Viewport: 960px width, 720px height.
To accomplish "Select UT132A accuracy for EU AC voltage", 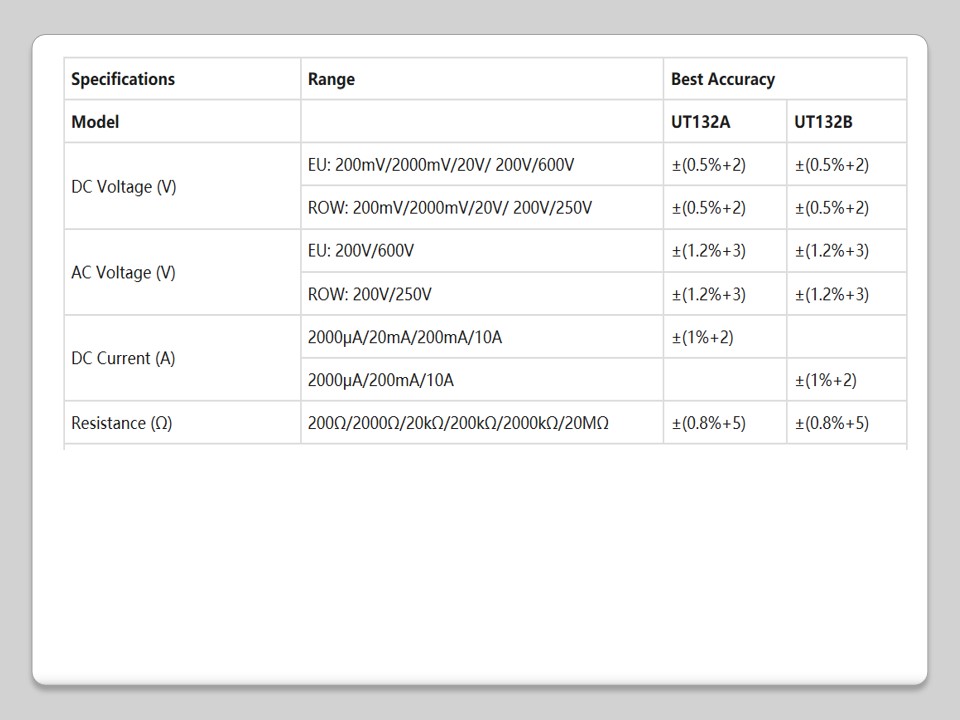I will pos(708,251).
